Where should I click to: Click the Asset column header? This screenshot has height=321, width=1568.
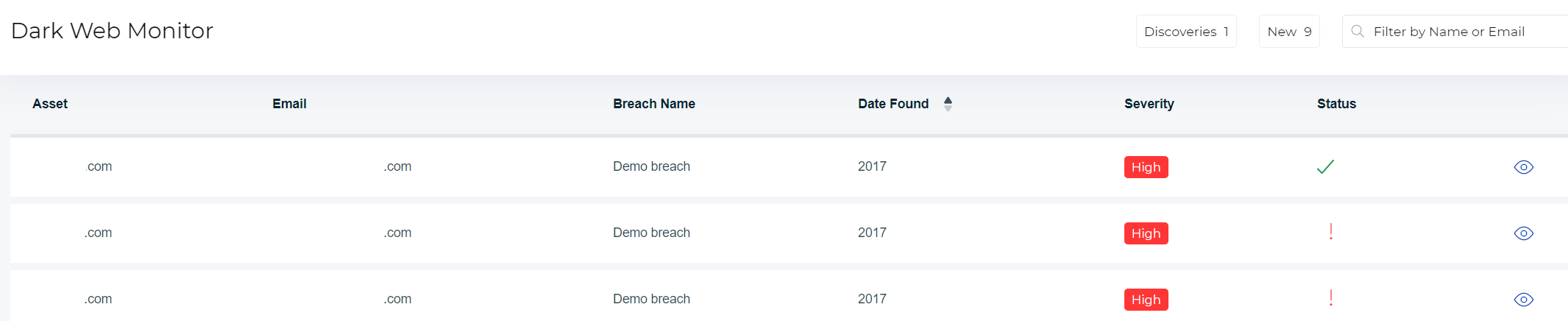(50, 104)
